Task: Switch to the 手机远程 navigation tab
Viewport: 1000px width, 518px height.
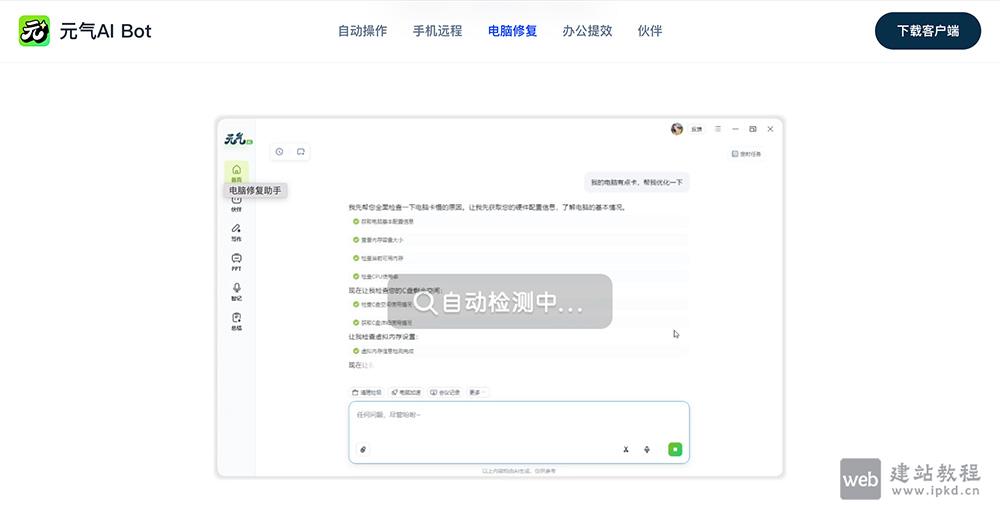Action: tap(438, 31)
